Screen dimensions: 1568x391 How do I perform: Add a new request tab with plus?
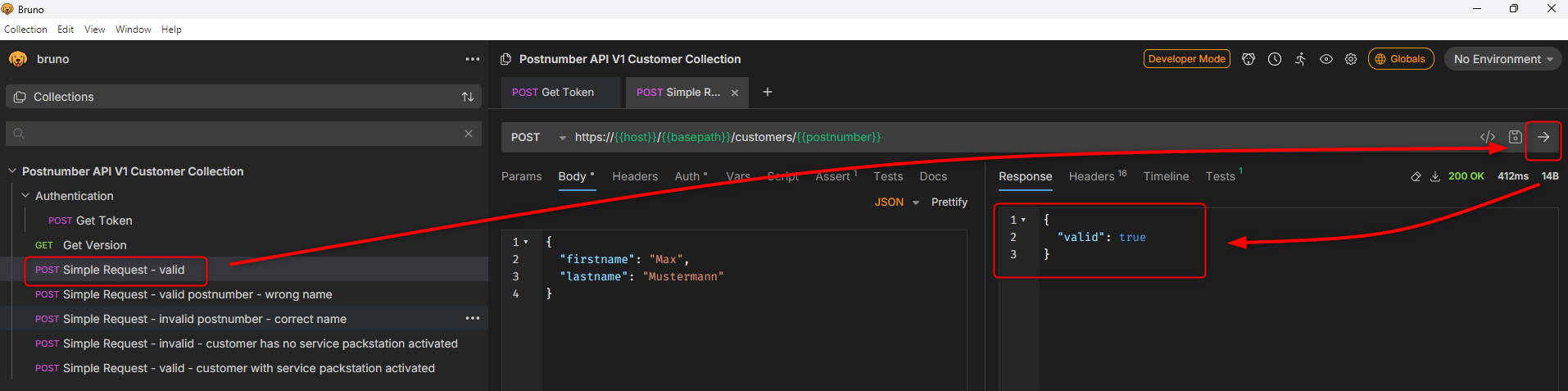coord(768,92)
